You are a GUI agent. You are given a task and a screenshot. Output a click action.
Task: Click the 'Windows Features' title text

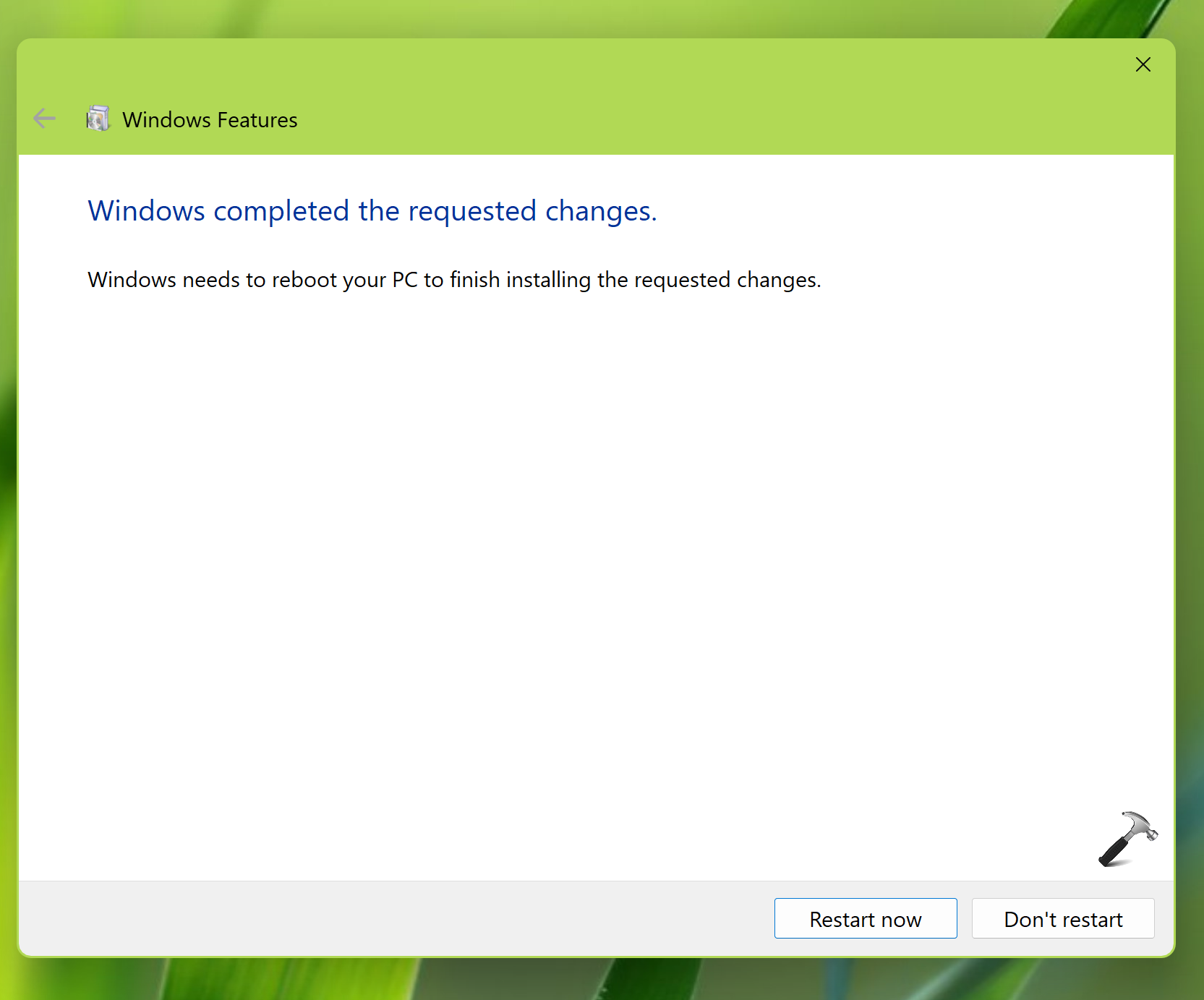point(210,119)
